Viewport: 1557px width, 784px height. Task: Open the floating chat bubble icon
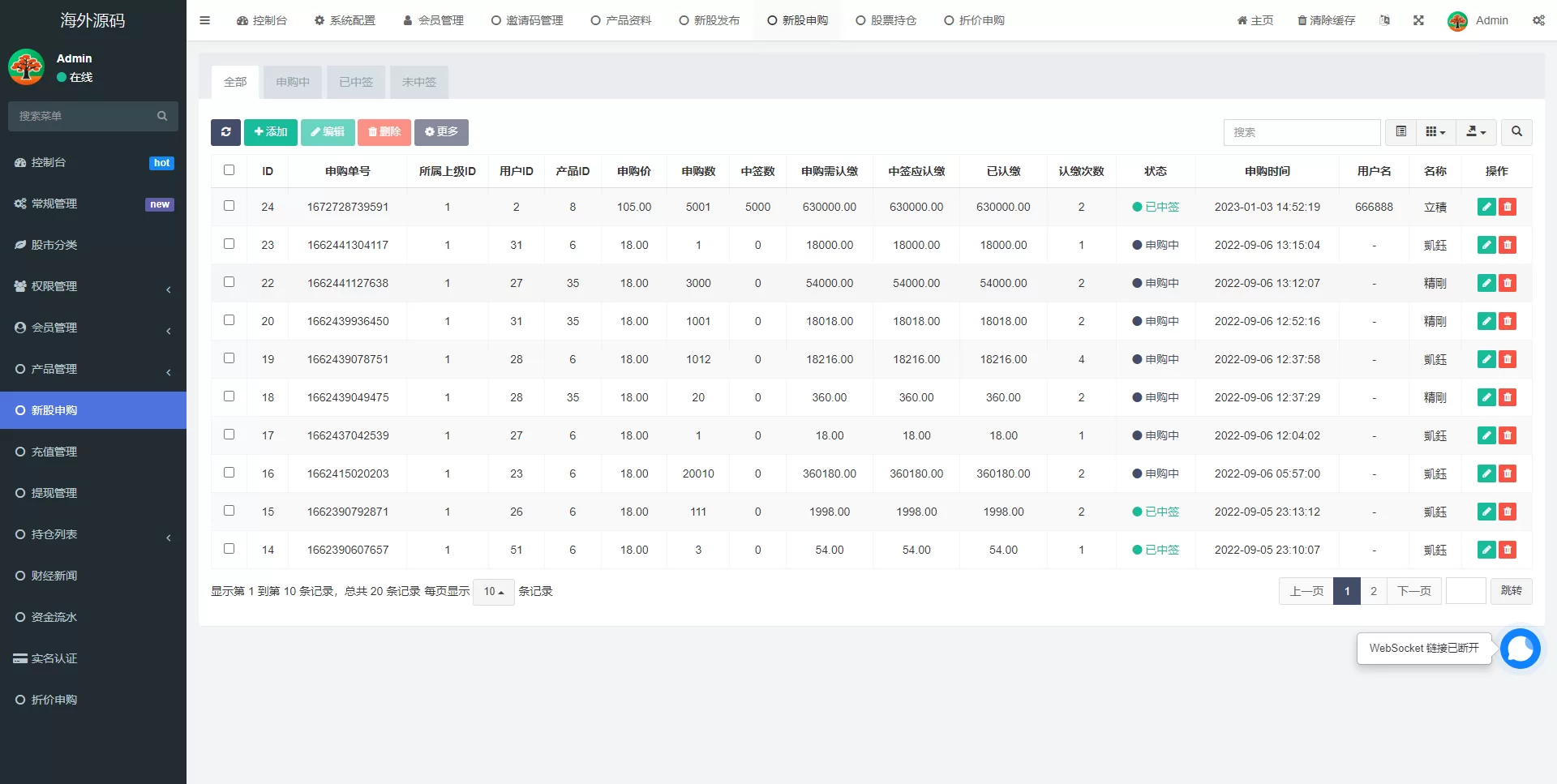pos(1520,649)
